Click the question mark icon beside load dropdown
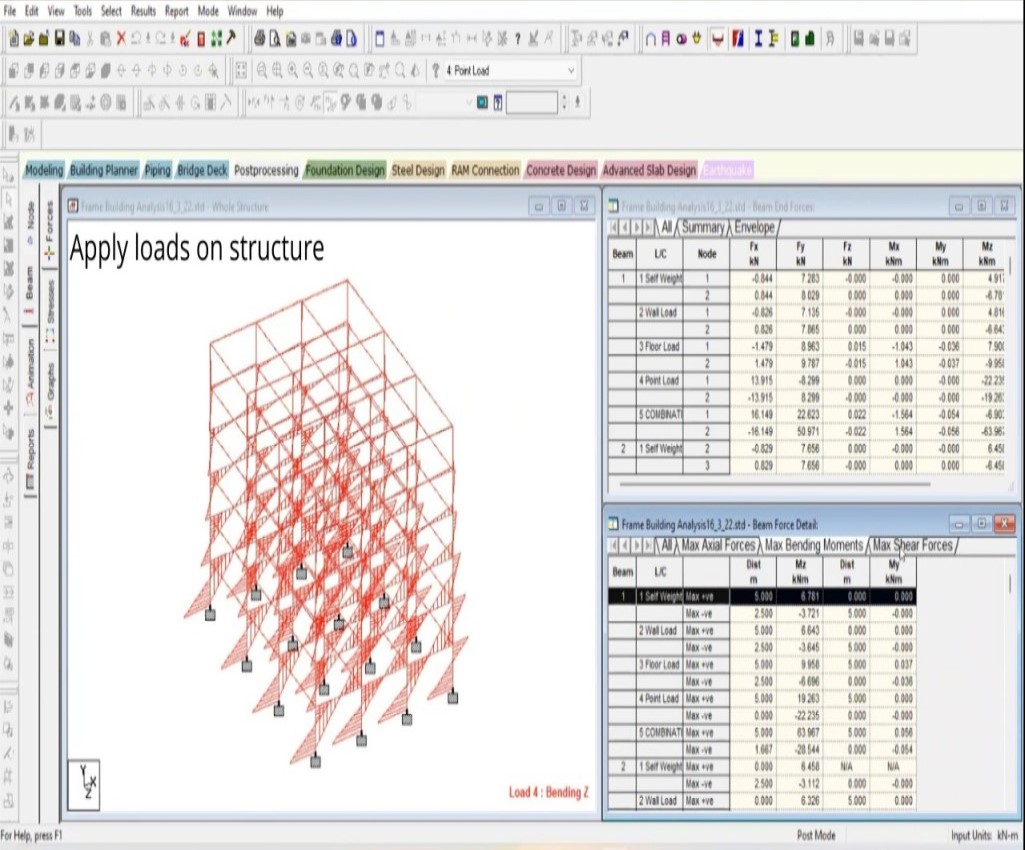 436,71
